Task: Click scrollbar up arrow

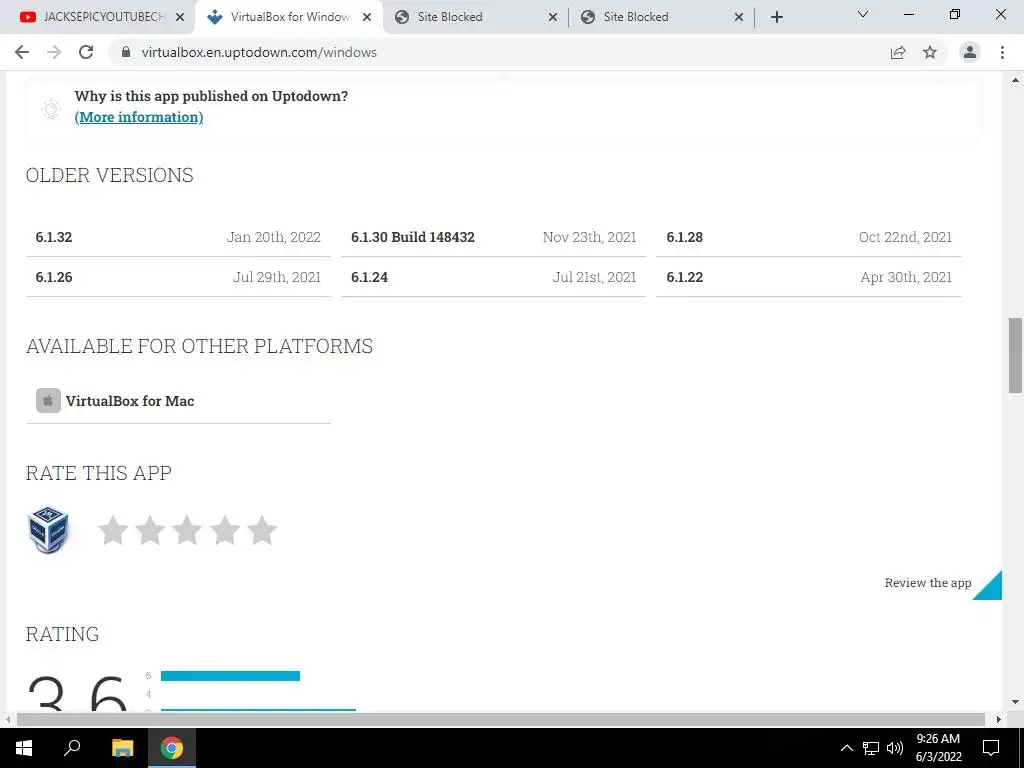Action: coord(1015,80)
